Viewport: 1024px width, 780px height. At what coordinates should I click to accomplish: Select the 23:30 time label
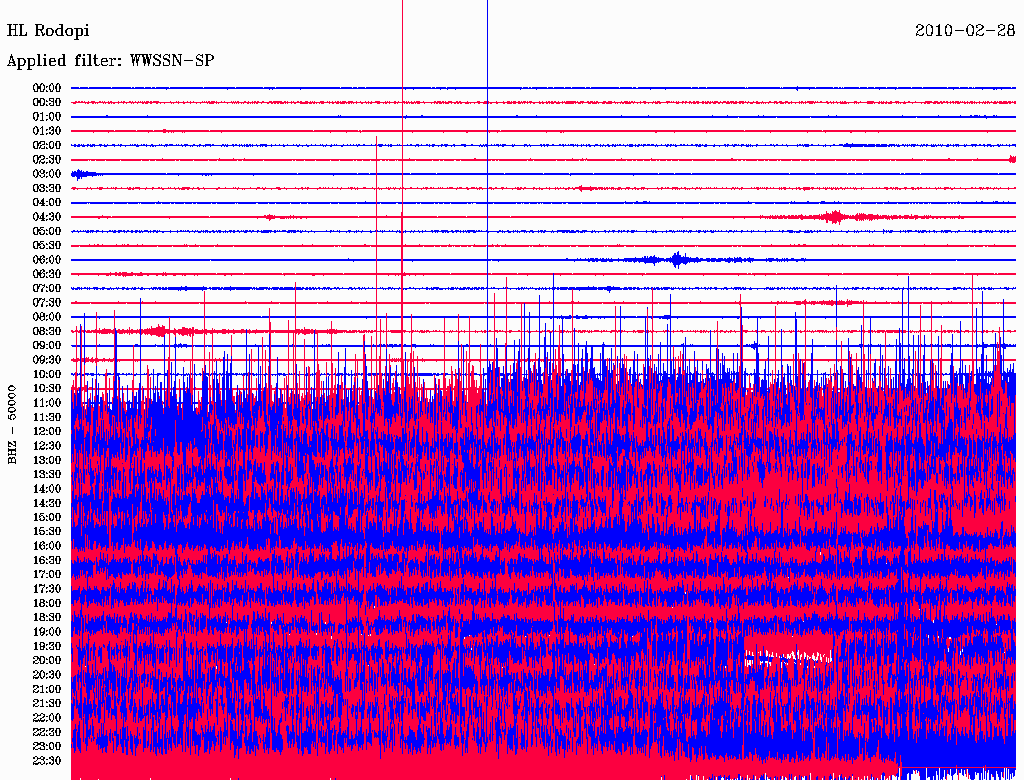click(47, 760)
